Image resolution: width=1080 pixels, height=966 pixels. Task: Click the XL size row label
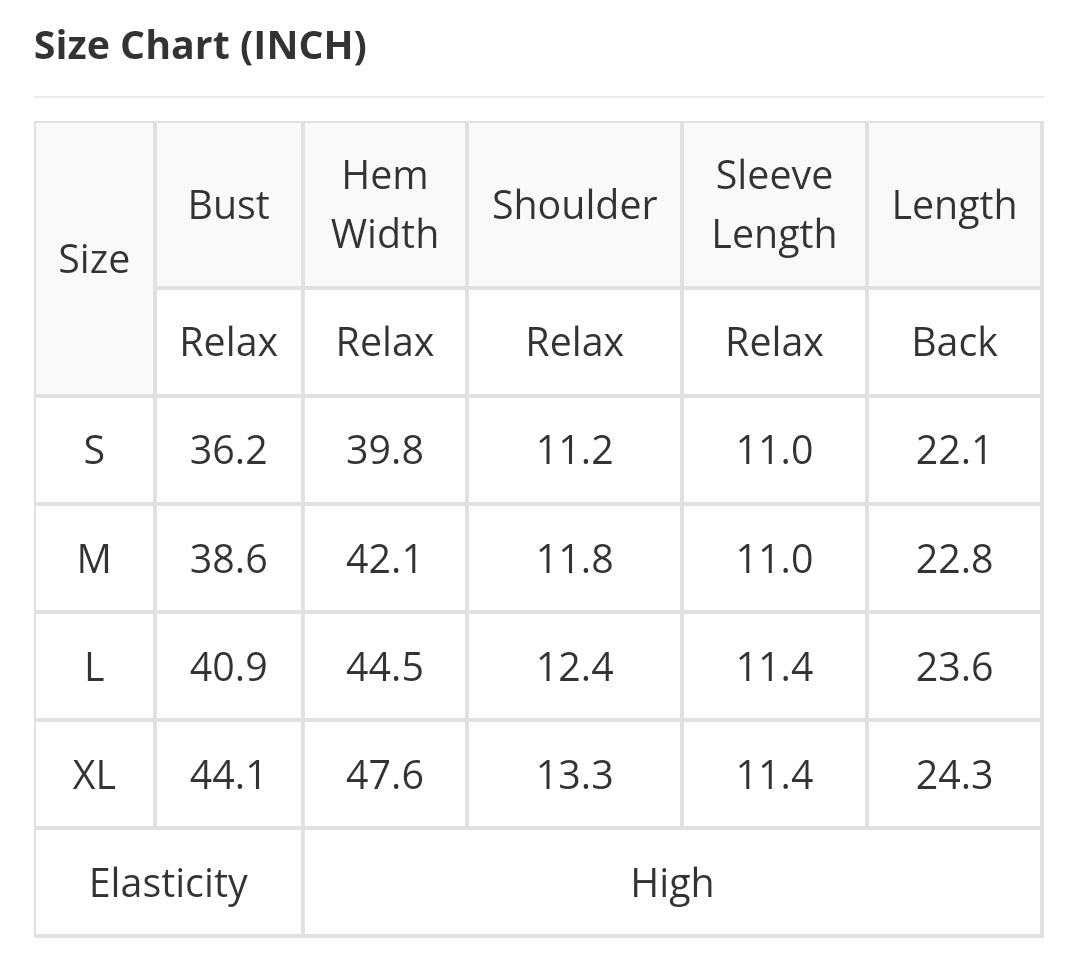94,774
